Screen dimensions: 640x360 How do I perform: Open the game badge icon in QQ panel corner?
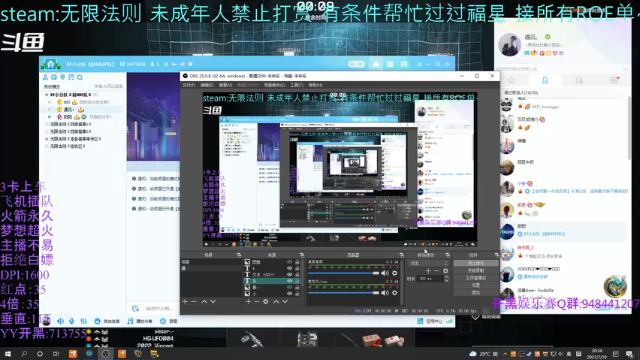pos(615,286)
